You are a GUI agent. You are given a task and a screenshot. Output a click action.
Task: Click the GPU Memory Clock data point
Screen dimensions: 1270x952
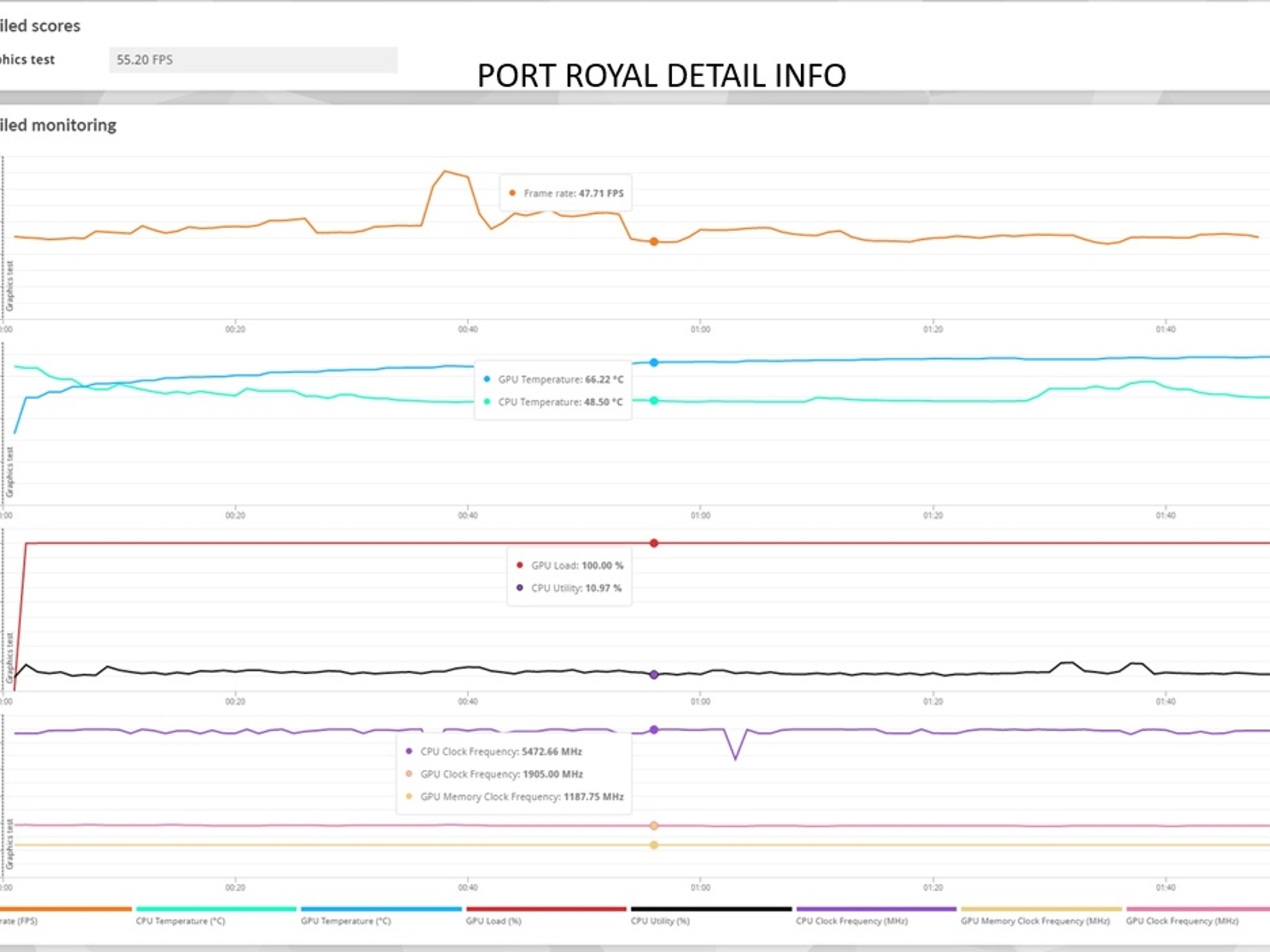[x=654, y=845]
